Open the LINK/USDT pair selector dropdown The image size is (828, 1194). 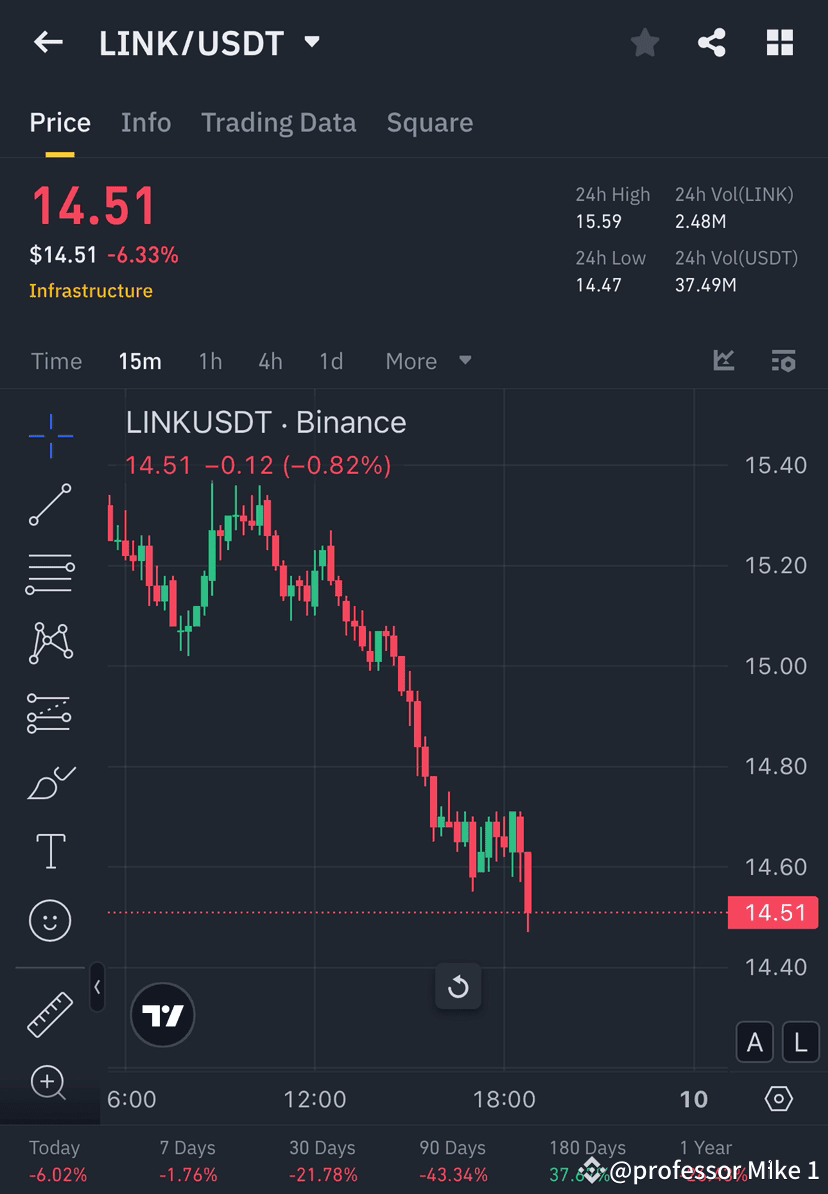point(310,42)
